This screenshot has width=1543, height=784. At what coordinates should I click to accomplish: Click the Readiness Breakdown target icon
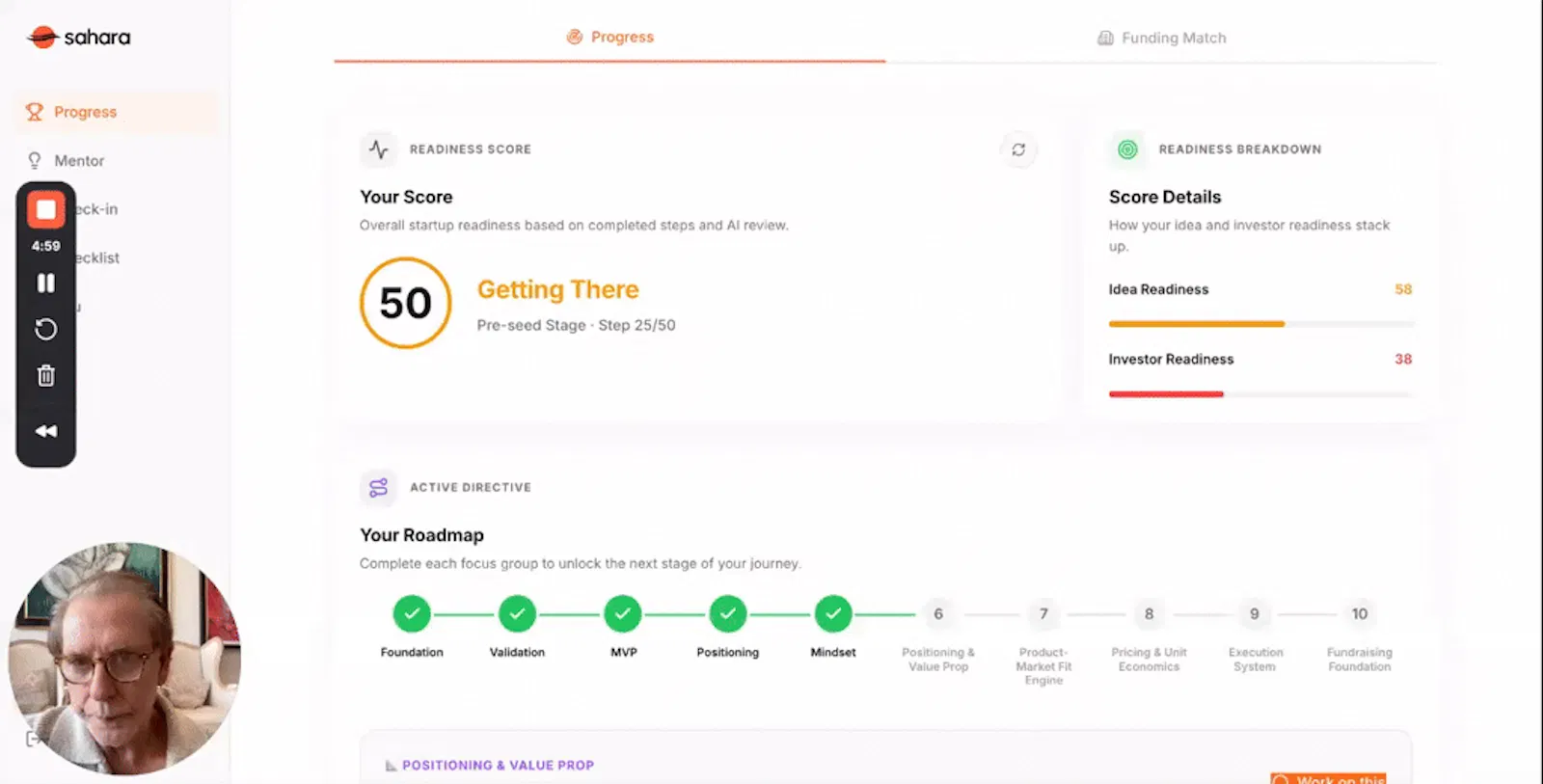1127,149
